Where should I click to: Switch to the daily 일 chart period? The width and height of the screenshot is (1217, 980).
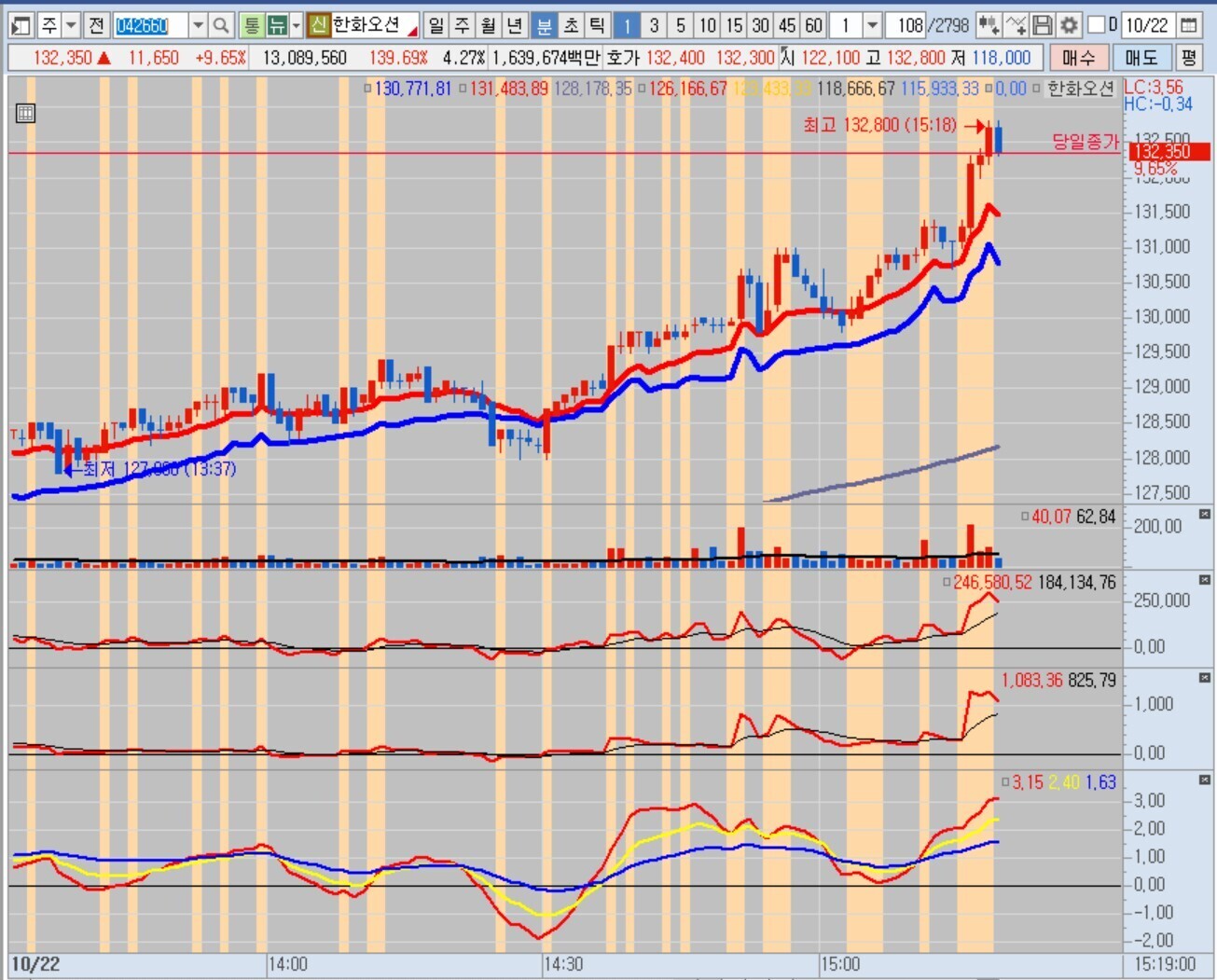point(436,25)
